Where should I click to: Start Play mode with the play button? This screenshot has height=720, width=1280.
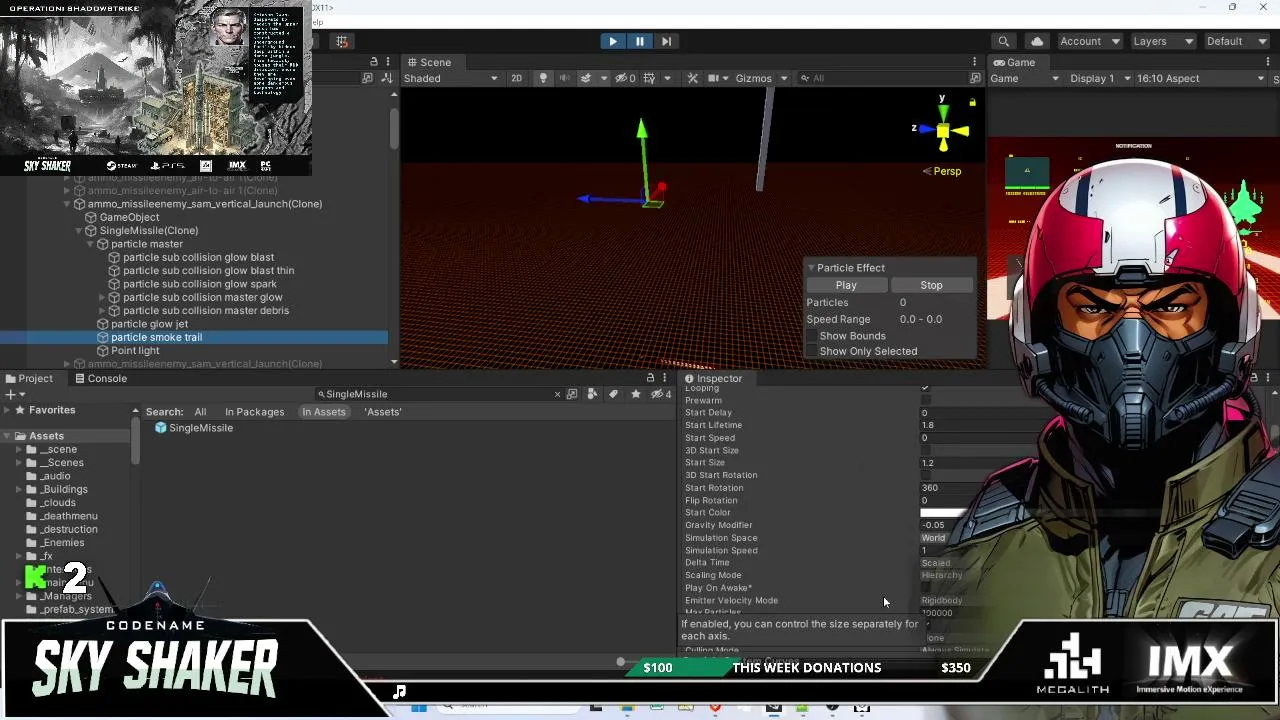[x=612, y=41]
